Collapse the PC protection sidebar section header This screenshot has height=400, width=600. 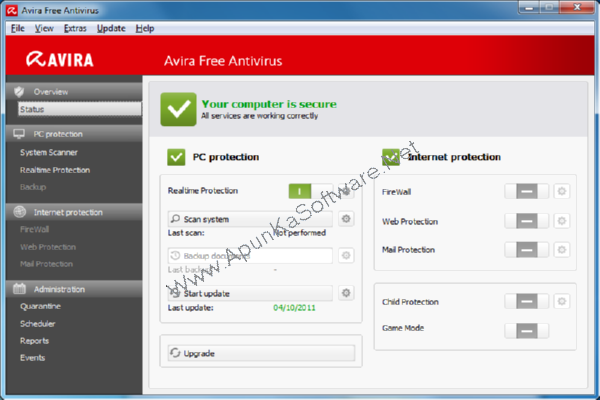coord(74,134)
